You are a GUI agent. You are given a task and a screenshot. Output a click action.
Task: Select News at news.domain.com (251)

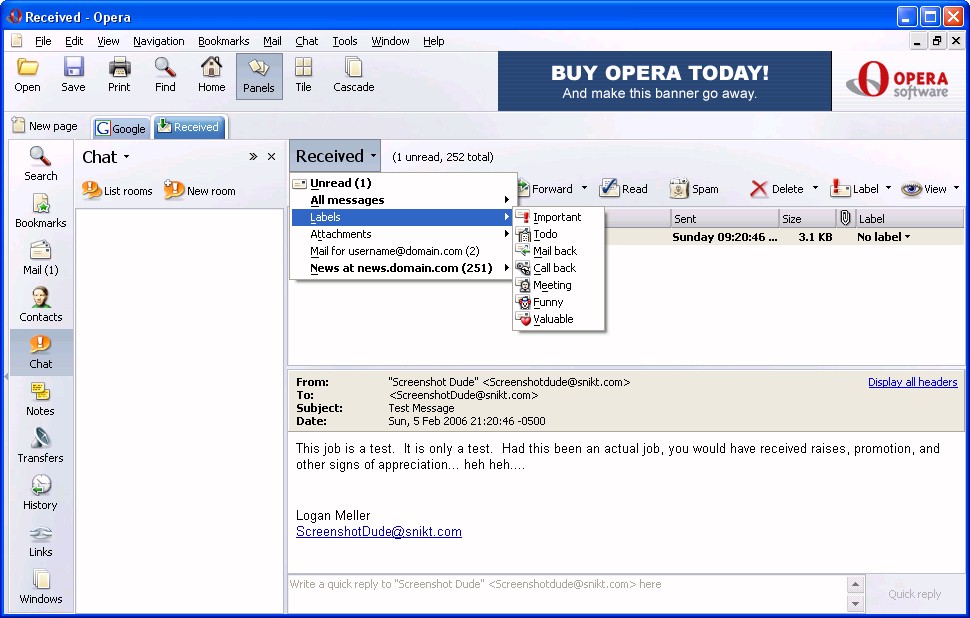403,268
